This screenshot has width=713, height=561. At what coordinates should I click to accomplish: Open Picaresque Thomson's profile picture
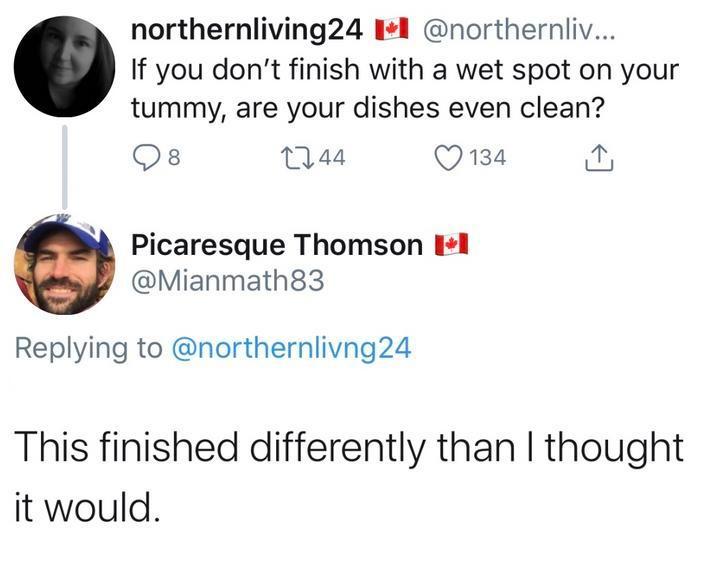pyautogui.click(x=64, y=264)
